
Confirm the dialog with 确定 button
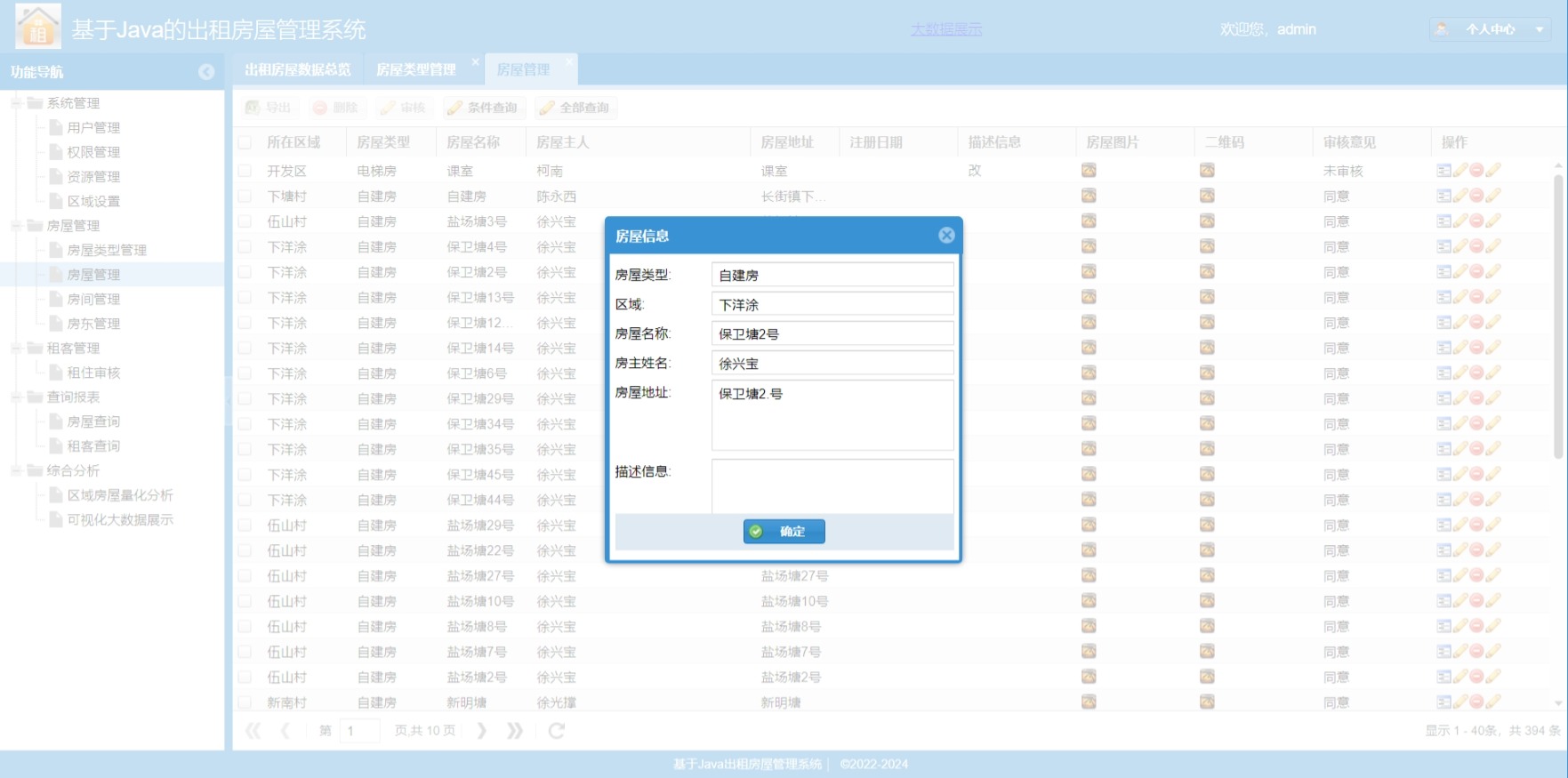pyautogui.click(x=784, y=532)
